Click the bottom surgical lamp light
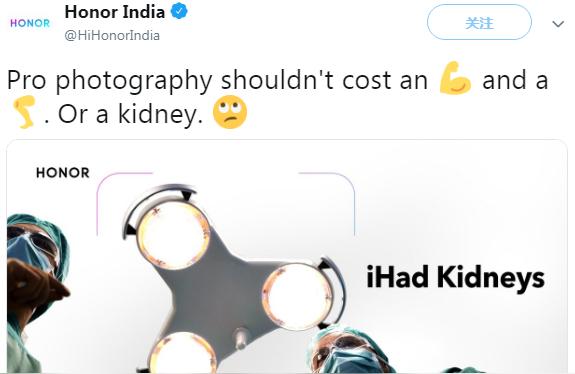This screenshot has height=374, width=575. pyautogui.click(x=183, y=353)
